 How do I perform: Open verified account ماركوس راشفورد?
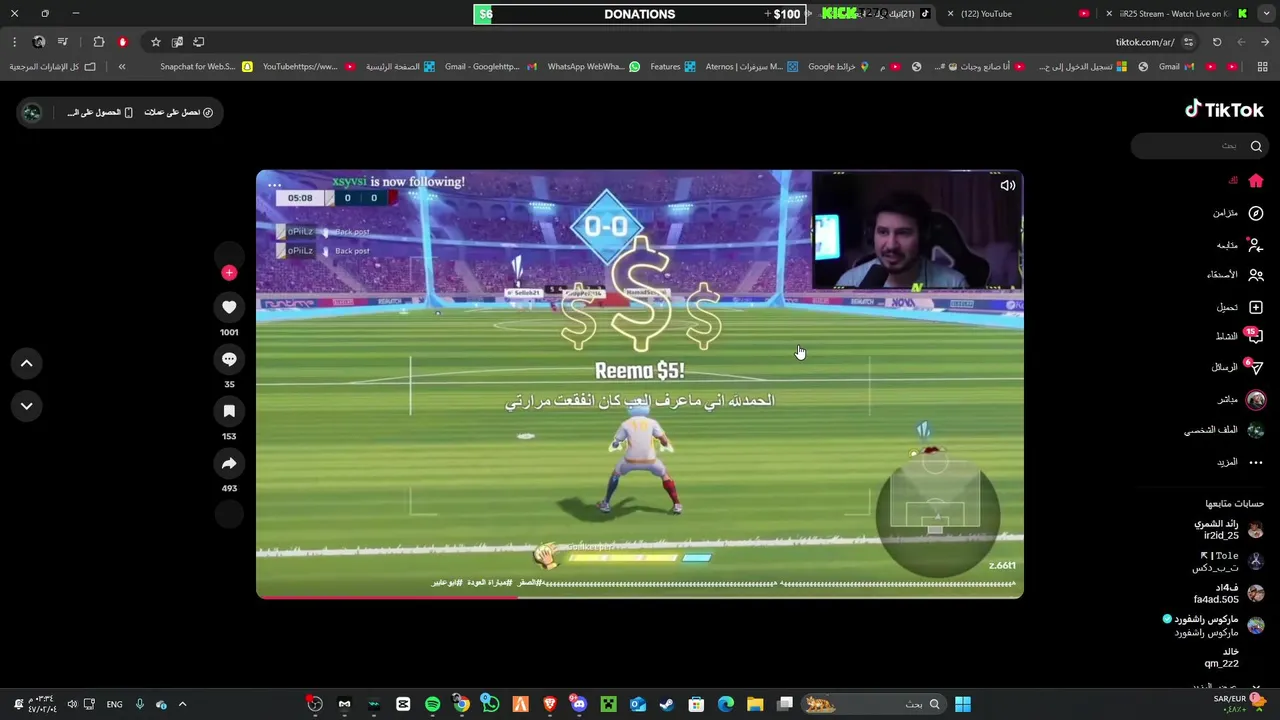[1215, 625]
